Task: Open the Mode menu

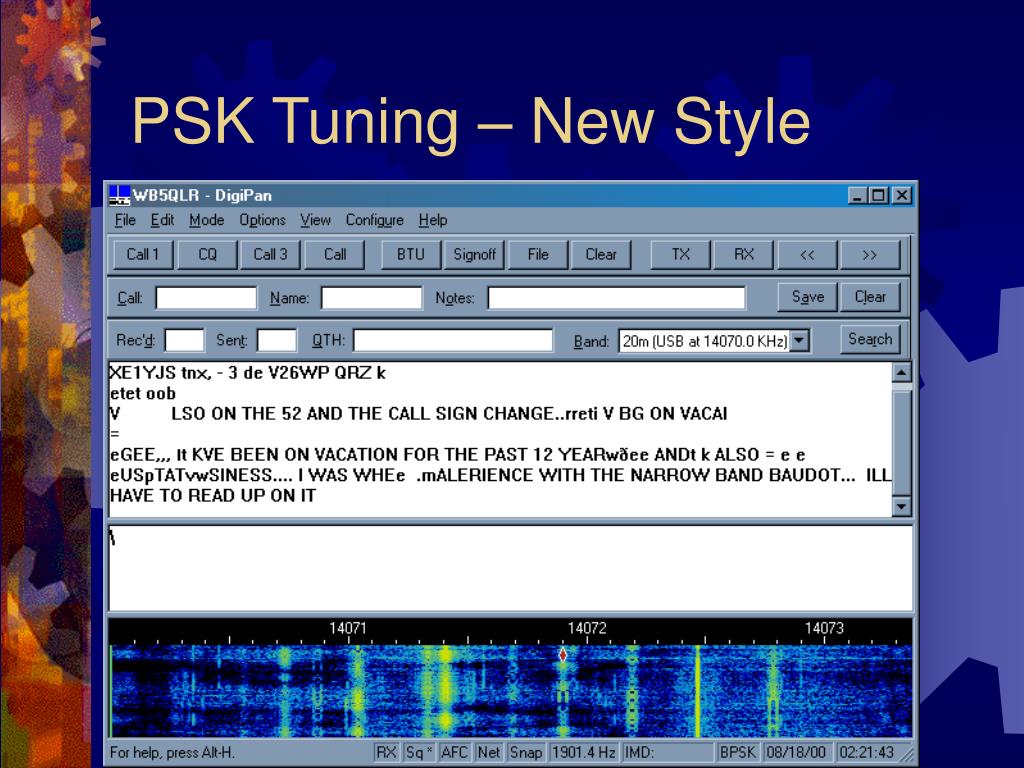Action: pyautogui.click(x=206, y=220)
